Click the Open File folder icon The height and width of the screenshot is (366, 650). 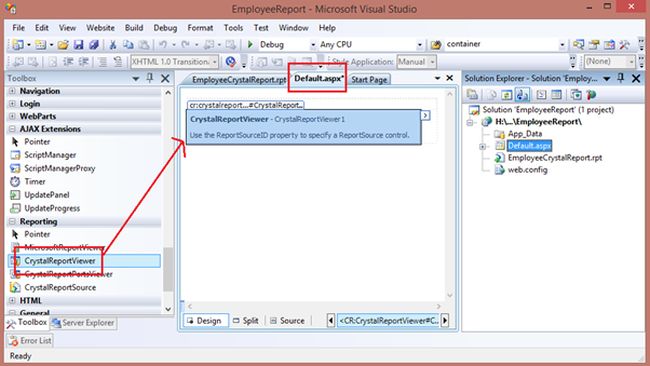[63, 44]
